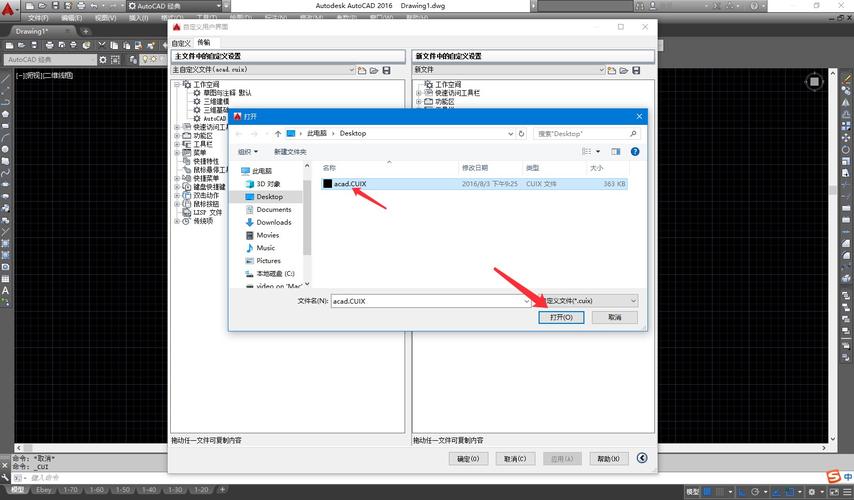Sort files by 修改日期 column header
This screenshot has height=500, width=854.
point(475,168)
